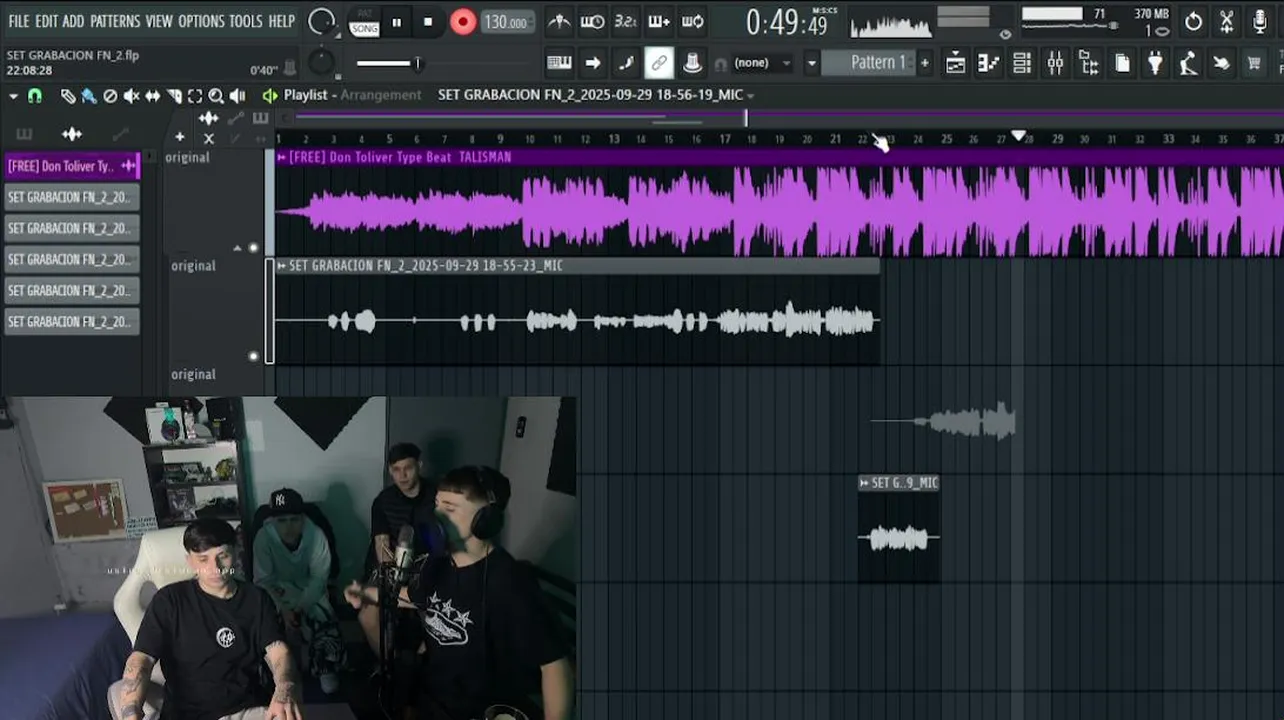Open the pattern selector arrow menu
This screenshot has width=1284, height=720.
click(x=811, y=63)
